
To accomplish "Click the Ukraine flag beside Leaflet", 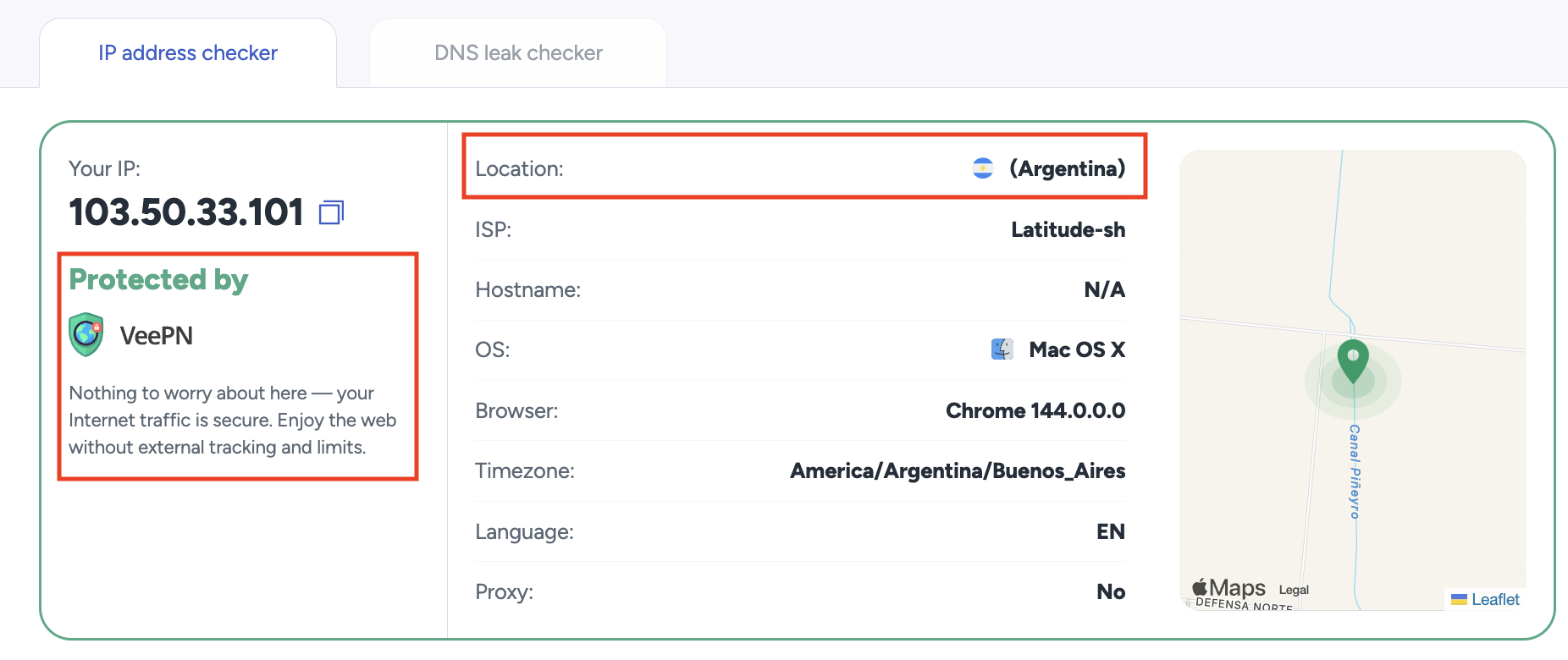I will click(1459, 599).
